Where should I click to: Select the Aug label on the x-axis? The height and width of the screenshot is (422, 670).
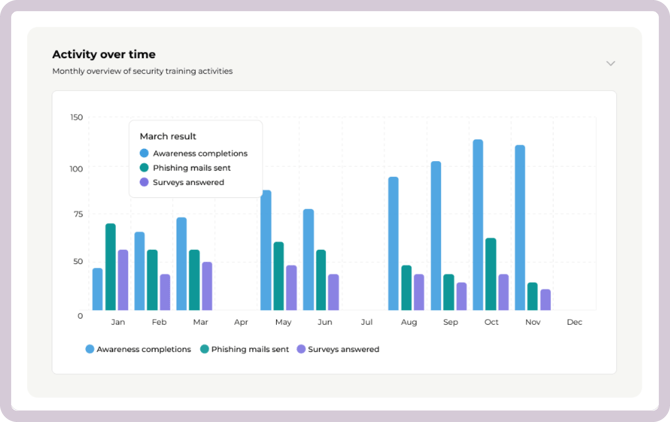pyautogui.click(x=408, y=323)
